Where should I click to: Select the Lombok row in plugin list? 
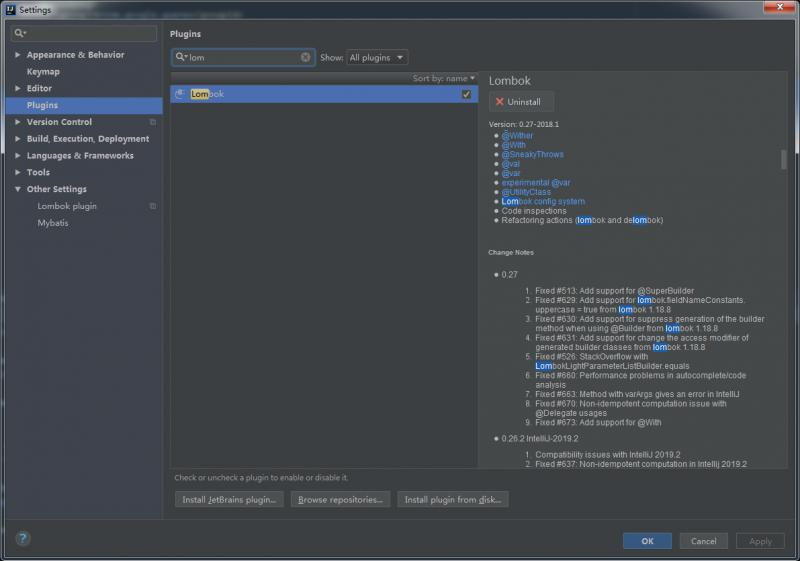(x=324, y=94)
